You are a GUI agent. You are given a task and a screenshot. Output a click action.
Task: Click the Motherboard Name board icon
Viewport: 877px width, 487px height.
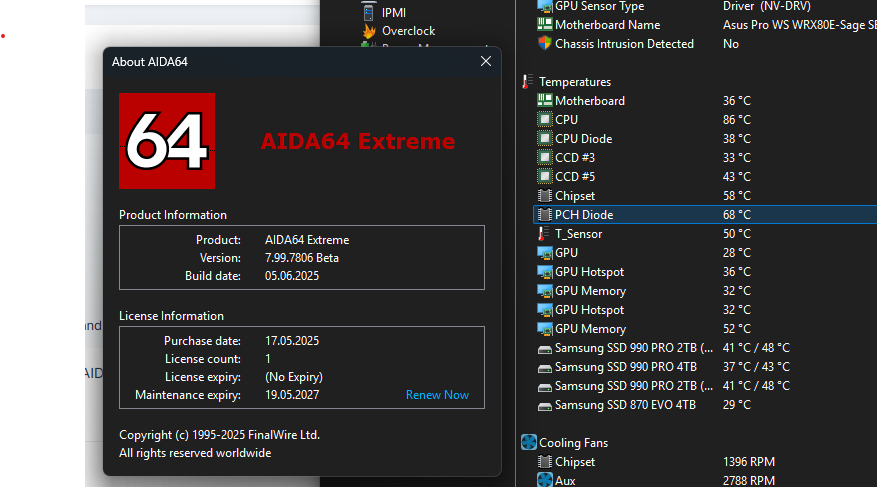tap(544, 25)
